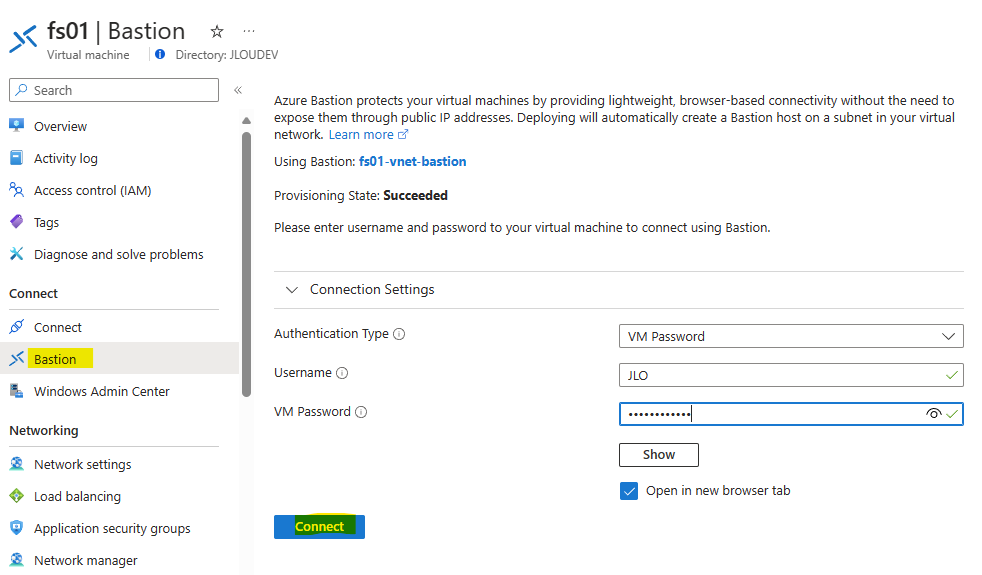Open the ellipsis more options menu
The image size is (982, 575).
tap(249, 31)
